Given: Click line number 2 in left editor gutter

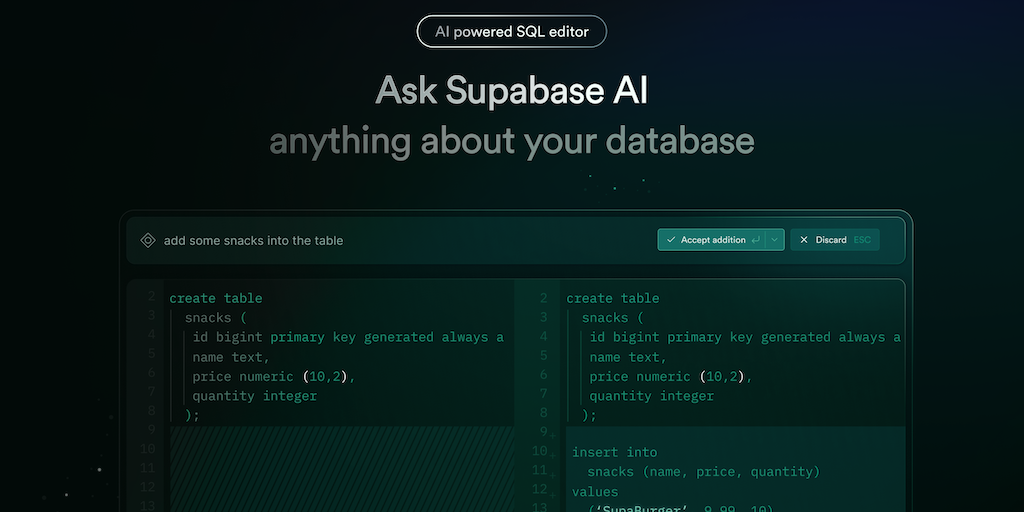Looking at the screenshot, I should click(x=151, y=297).
